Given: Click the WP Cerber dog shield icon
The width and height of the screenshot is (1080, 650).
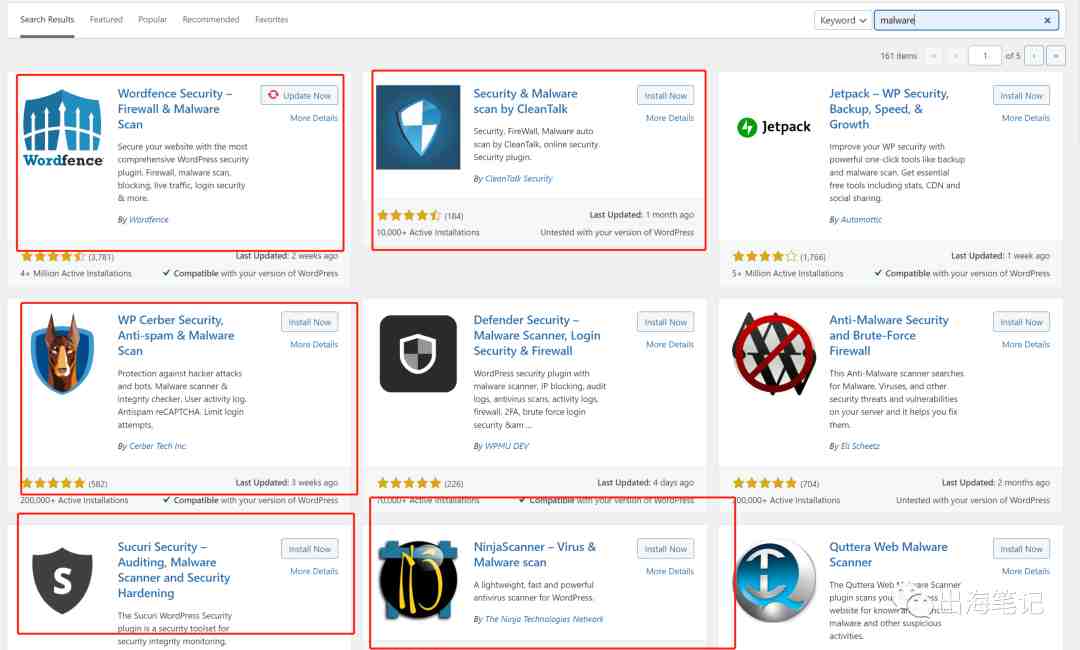Looking at the screenshot, I should [63, 353].
